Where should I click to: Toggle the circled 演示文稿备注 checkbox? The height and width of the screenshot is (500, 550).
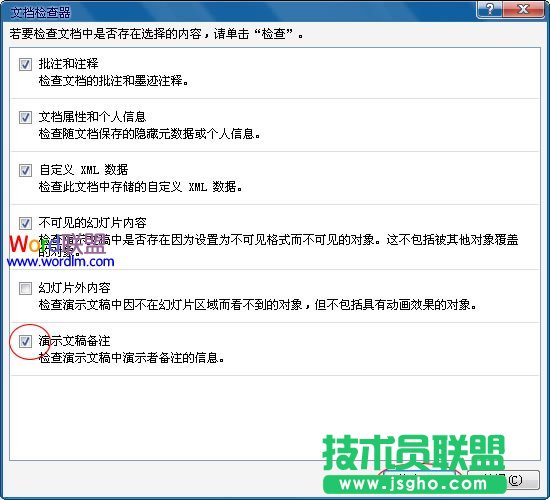(25, 341)
